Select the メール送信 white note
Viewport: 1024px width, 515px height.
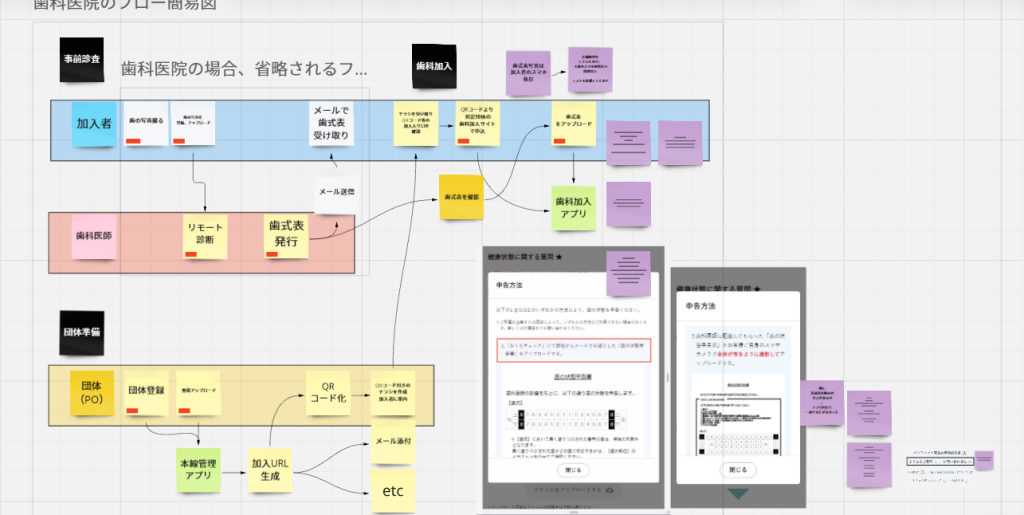(336, 192)
